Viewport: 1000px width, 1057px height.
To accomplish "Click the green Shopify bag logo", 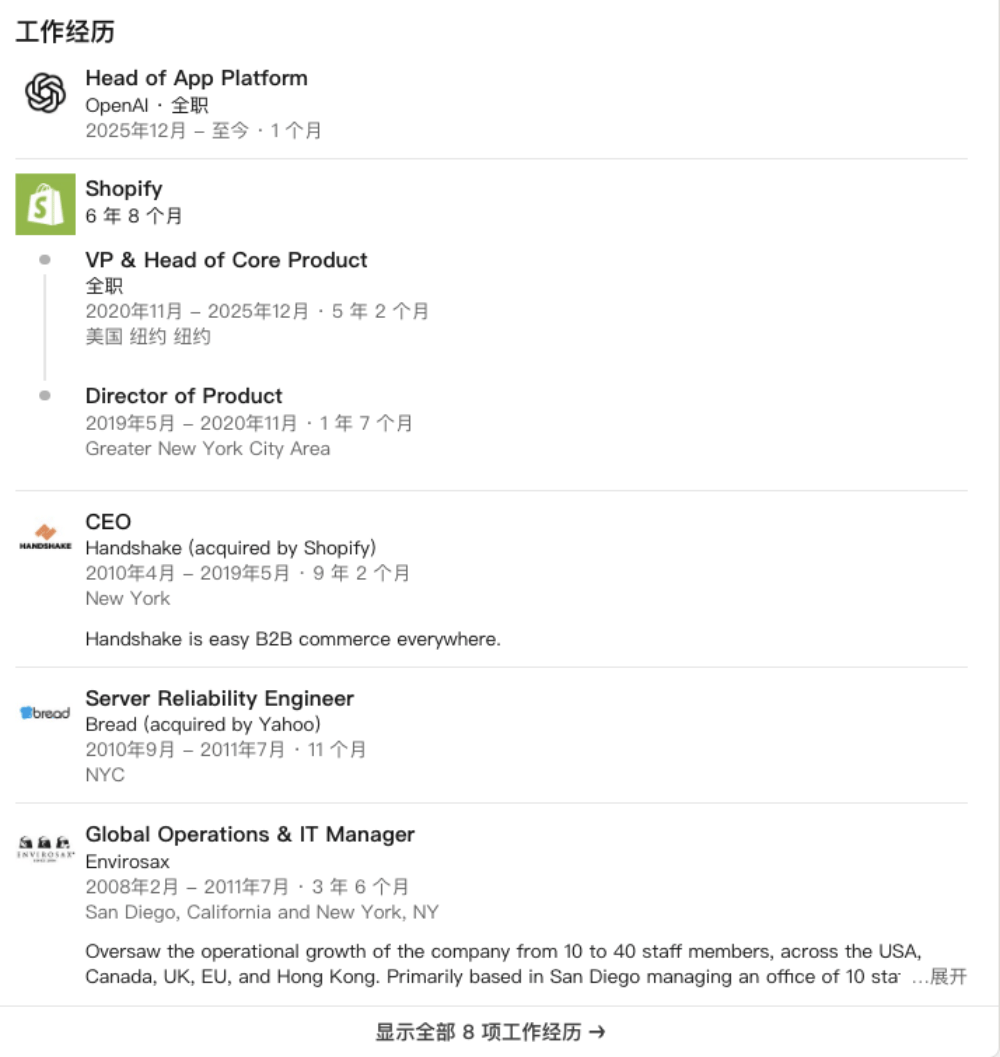I will coord(45,204).
